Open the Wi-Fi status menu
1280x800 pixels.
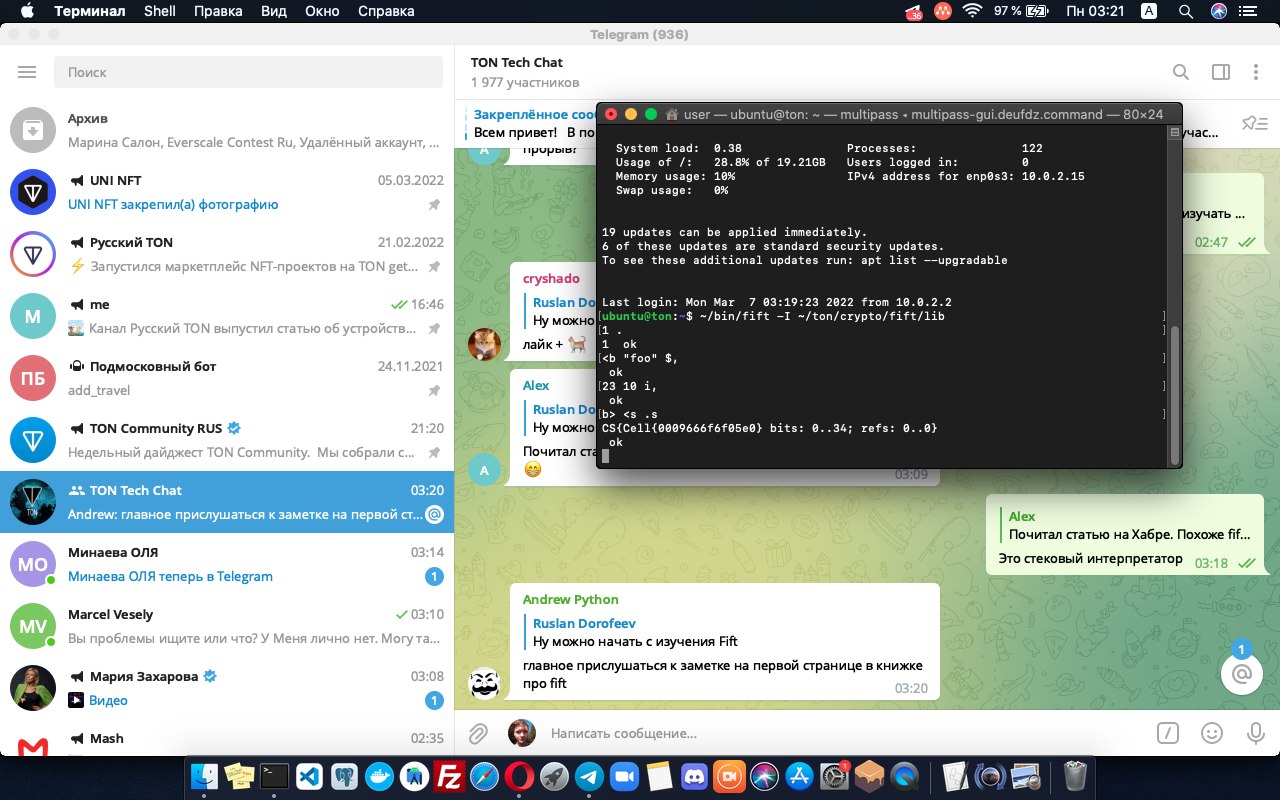tap(972, 11)
